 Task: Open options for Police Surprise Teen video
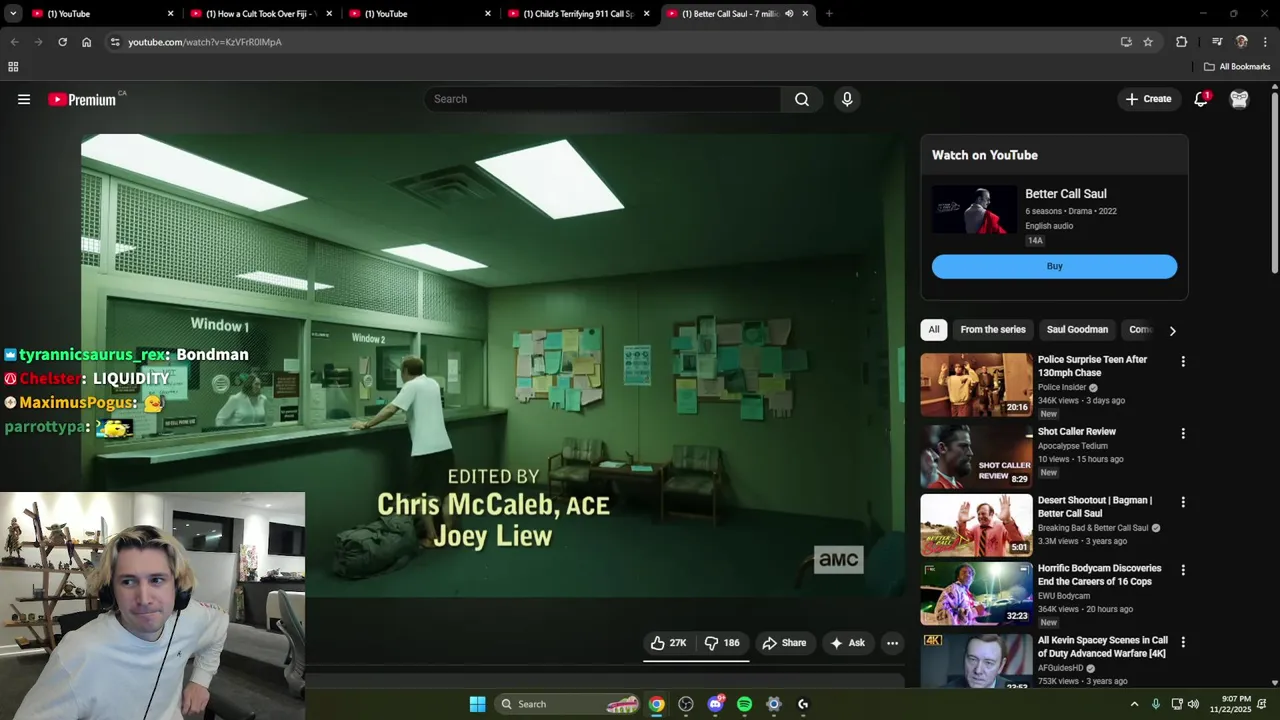click(1183, 361)
